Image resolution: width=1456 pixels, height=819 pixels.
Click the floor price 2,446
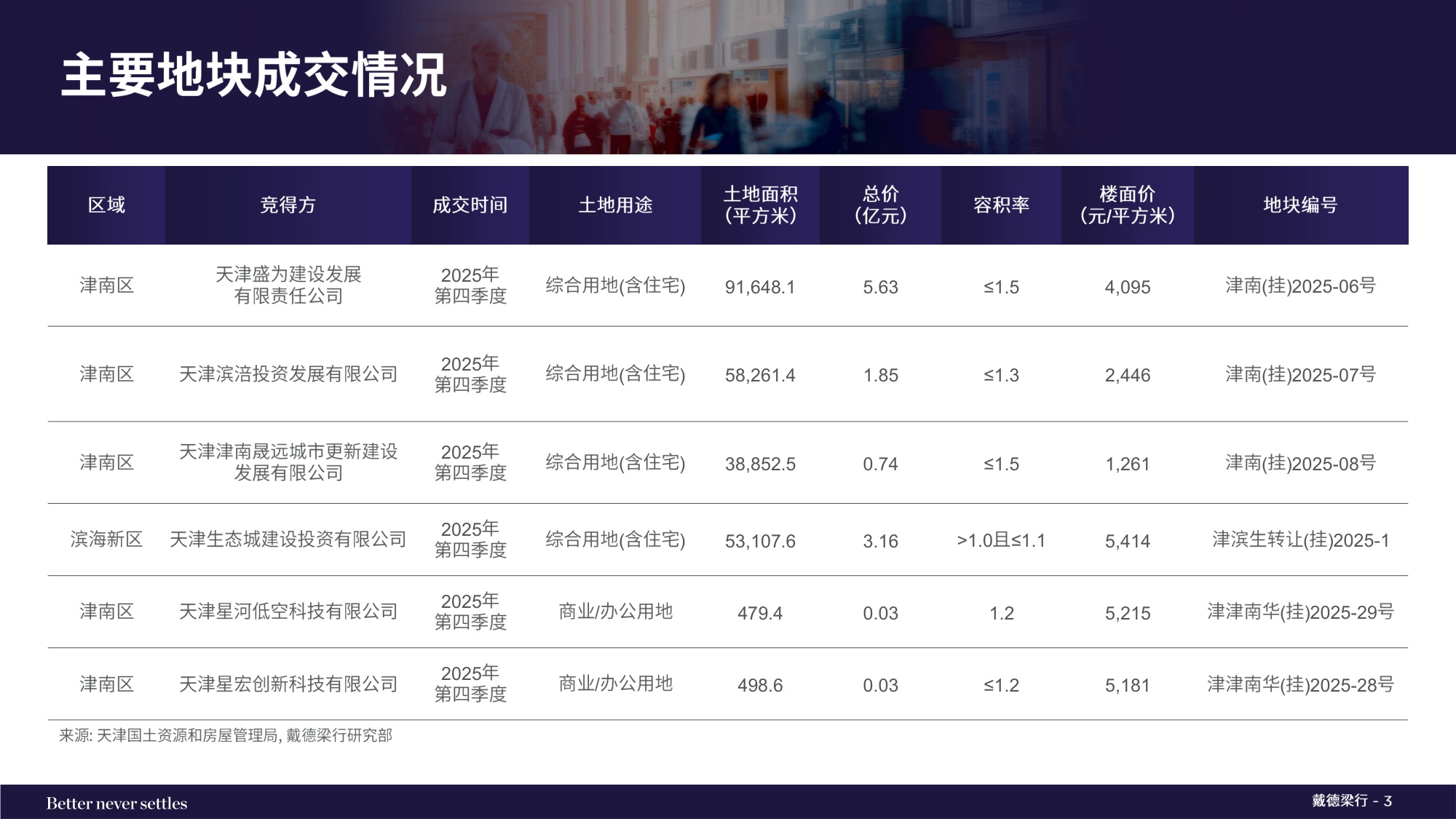coord(1127,375)
